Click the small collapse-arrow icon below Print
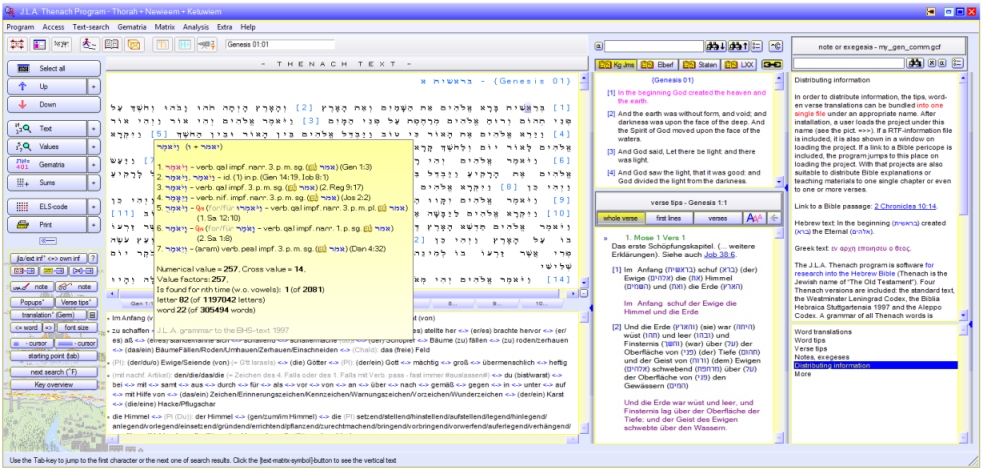 coord(48,241)
